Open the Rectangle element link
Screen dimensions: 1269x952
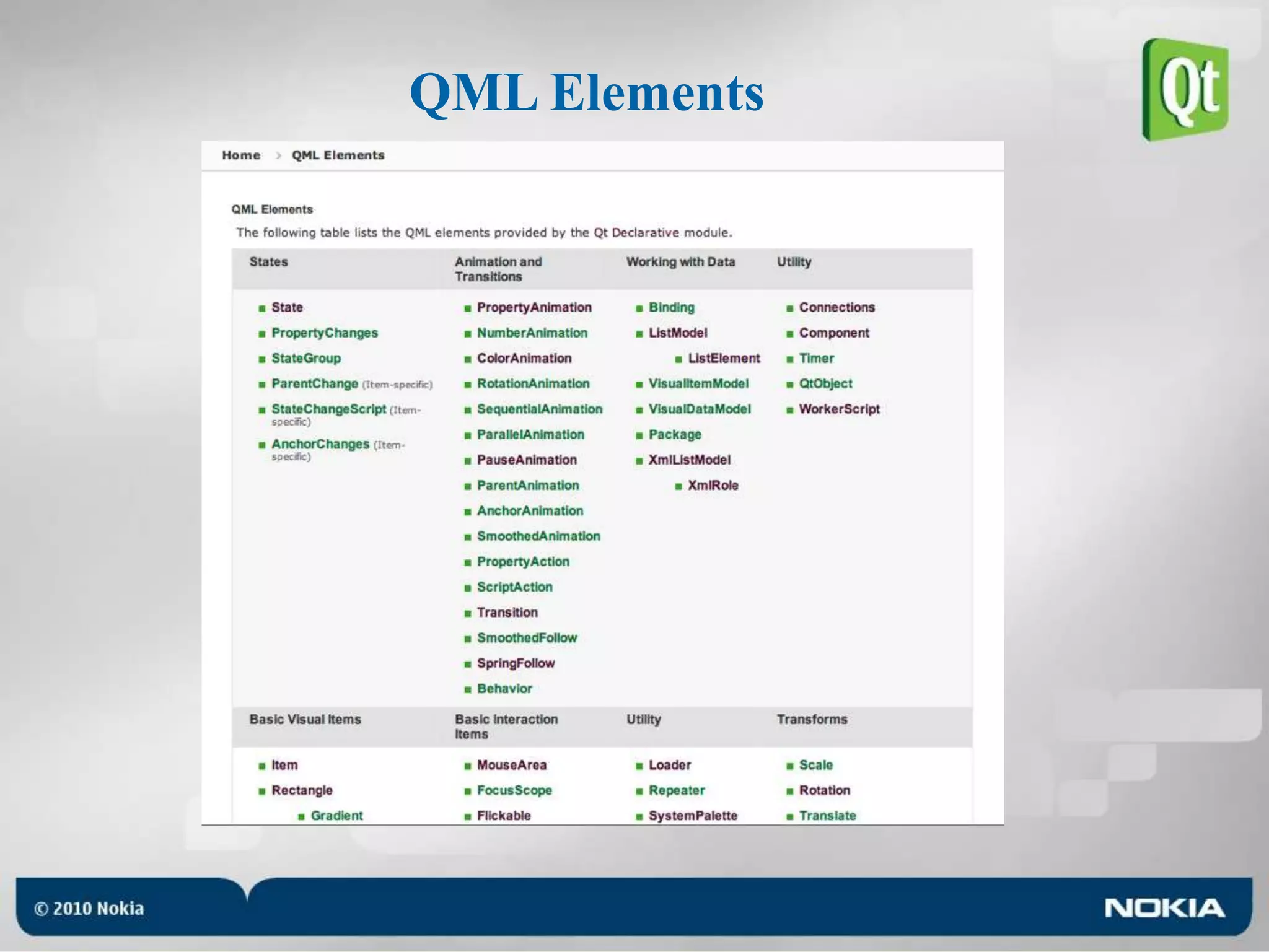[302, 790]
